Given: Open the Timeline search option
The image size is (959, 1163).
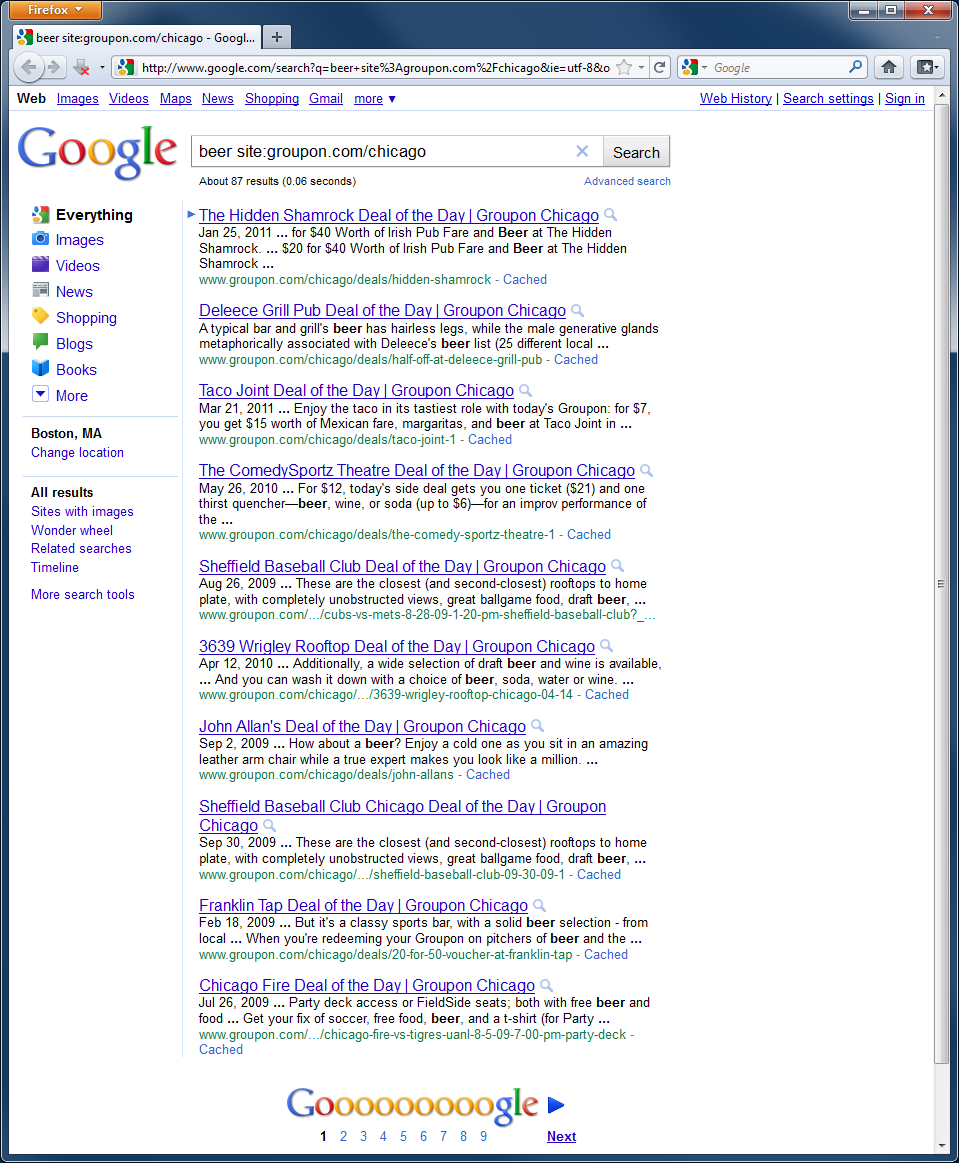Looking at the screenshot, I should (x=55, y=567).
